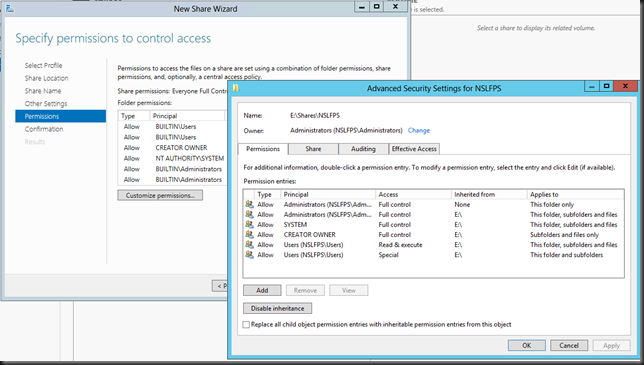Go to Confirmation wizard step
The width and height of the screenshot is (644, 365).
coord(44,129)
